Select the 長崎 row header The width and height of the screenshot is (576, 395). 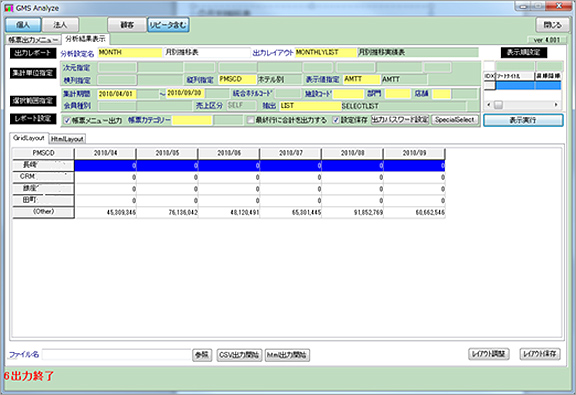pos(43,165)
